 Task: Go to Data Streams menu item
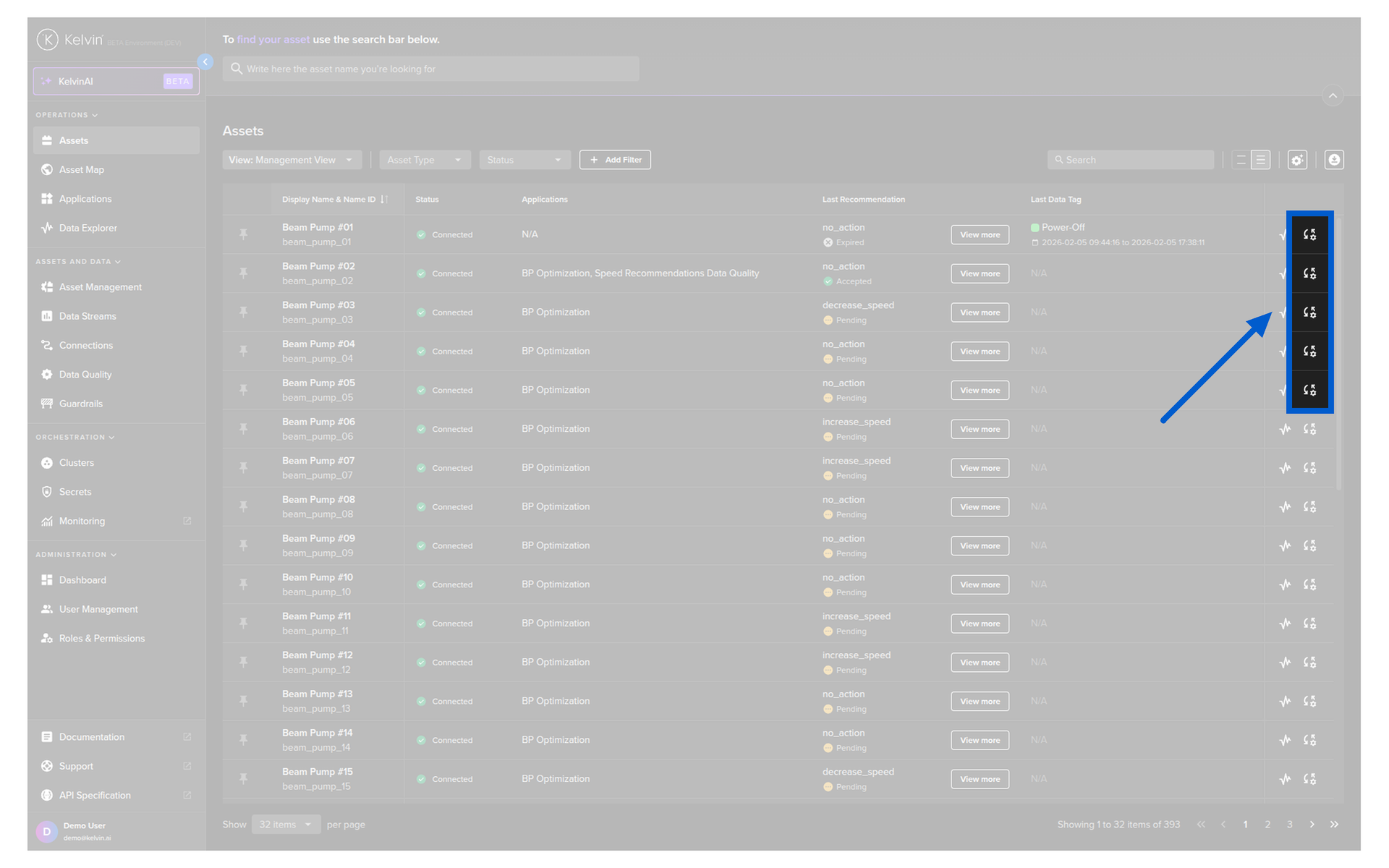click(x=88, y=316)
